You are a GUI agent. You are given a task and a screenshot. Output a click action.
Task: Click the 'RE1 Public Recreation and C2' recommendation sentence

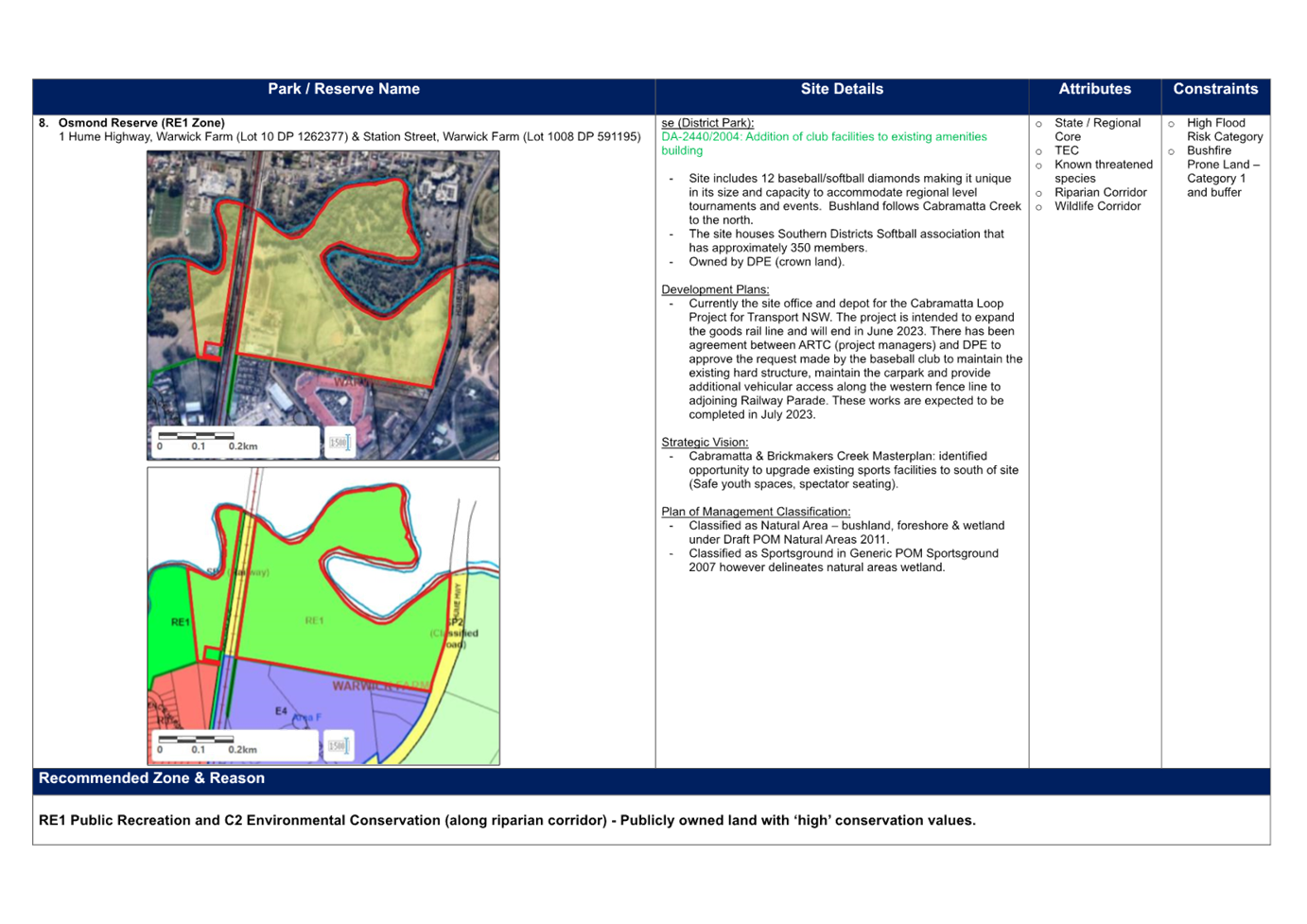[x=507, y=821]
